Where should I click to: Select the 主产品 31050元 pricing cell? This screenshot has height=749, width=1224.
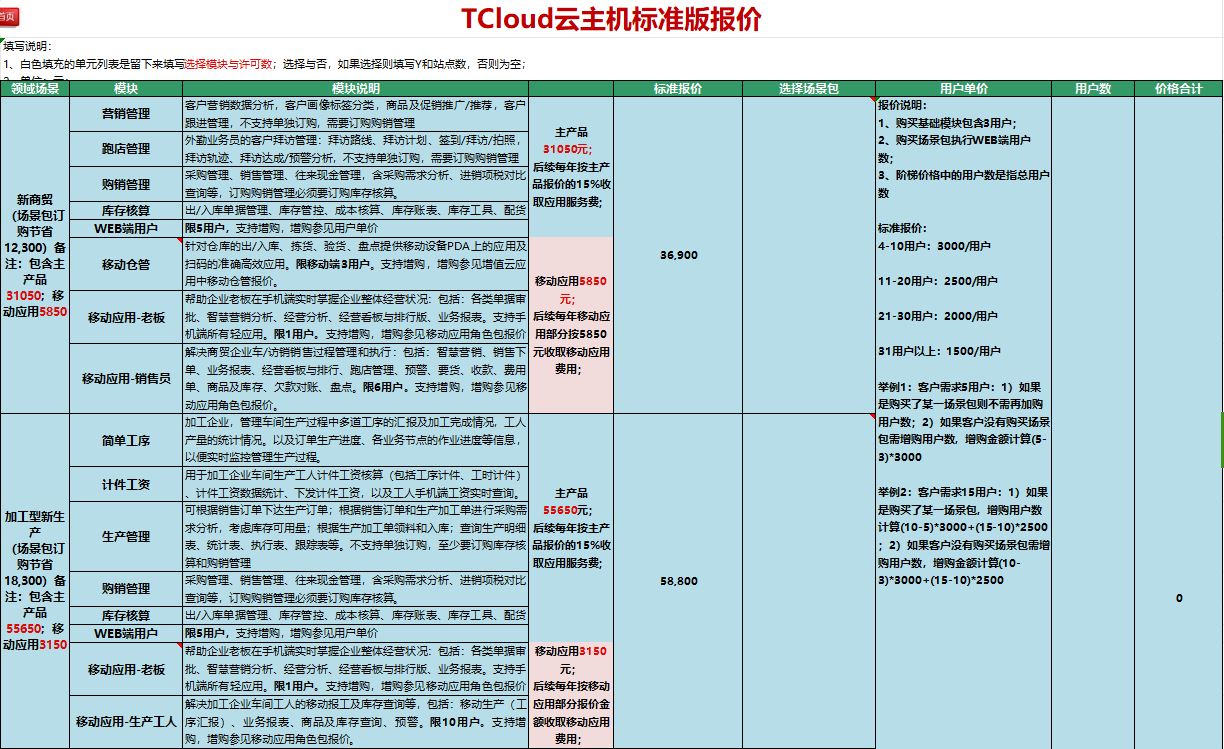571,167
